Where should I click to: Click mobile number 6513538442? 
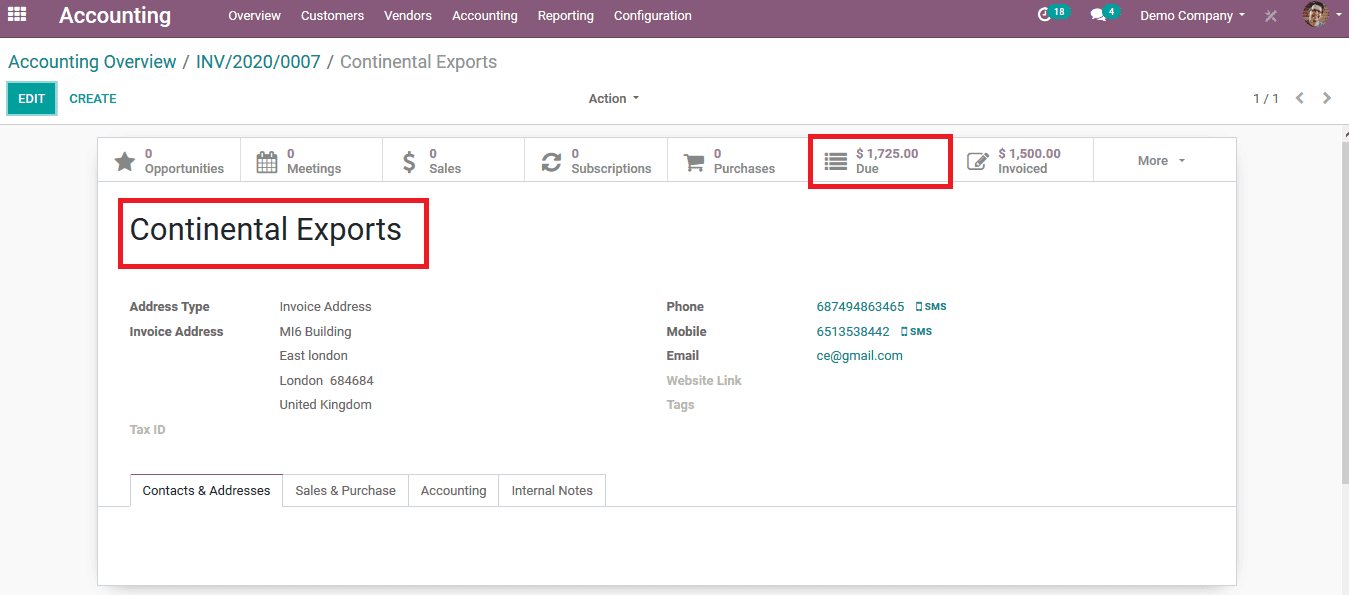click(853, 332)
